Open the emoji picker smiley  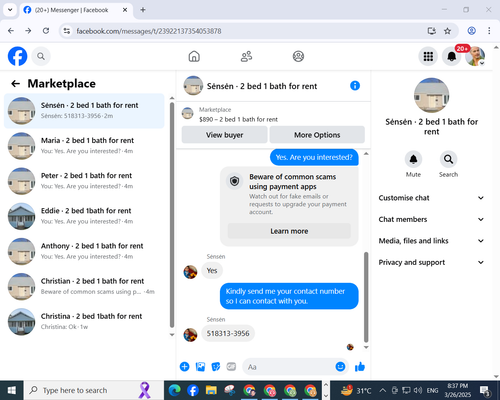pos(340,367)
